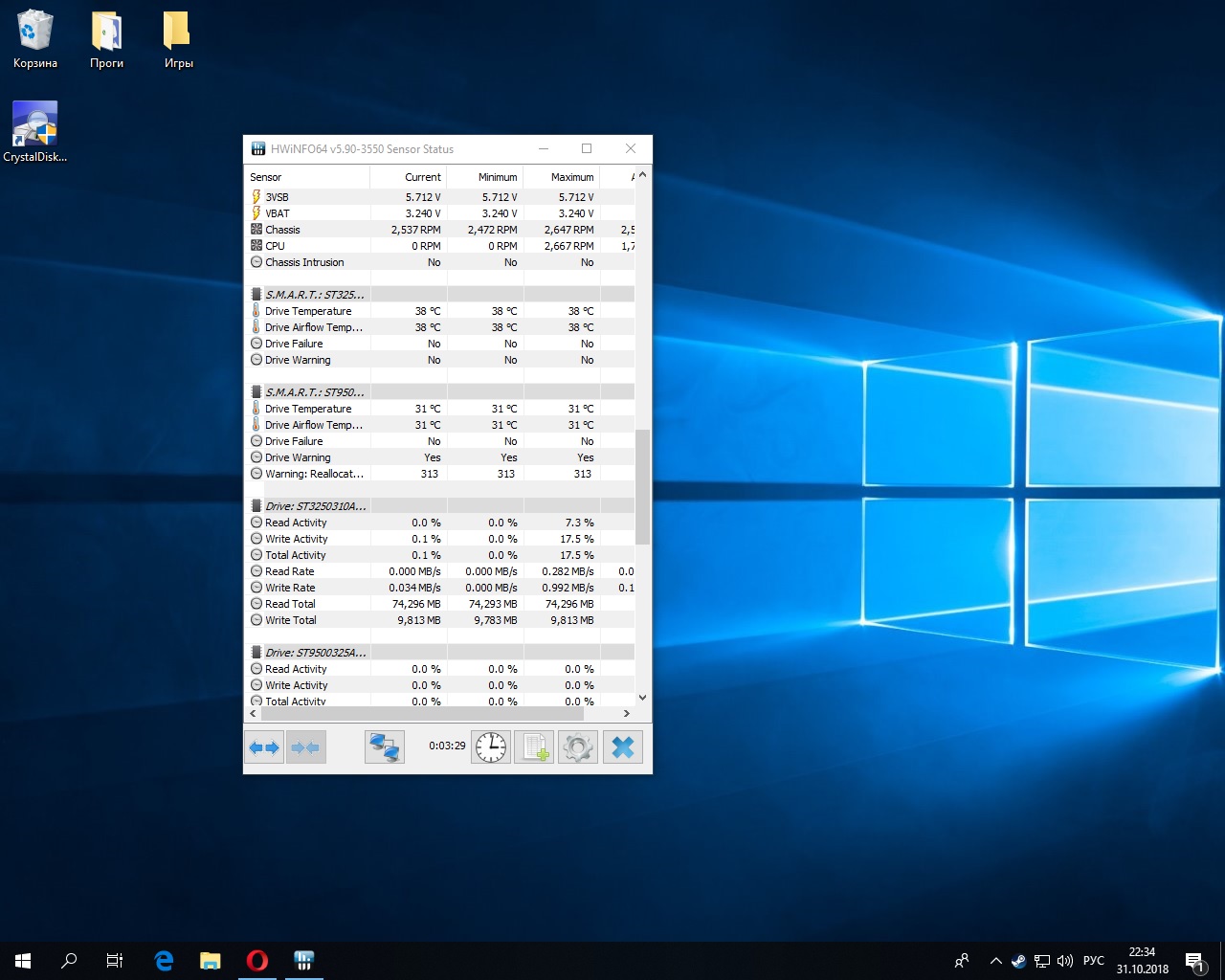The image size is (1225, 980).
Task: Select the VBAT voltage row
Action: click(440, 213)
